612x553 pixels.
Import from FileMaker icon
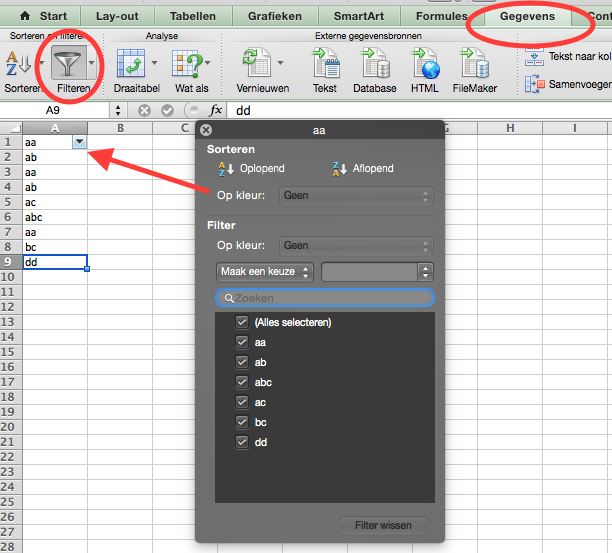coord(474,62)
